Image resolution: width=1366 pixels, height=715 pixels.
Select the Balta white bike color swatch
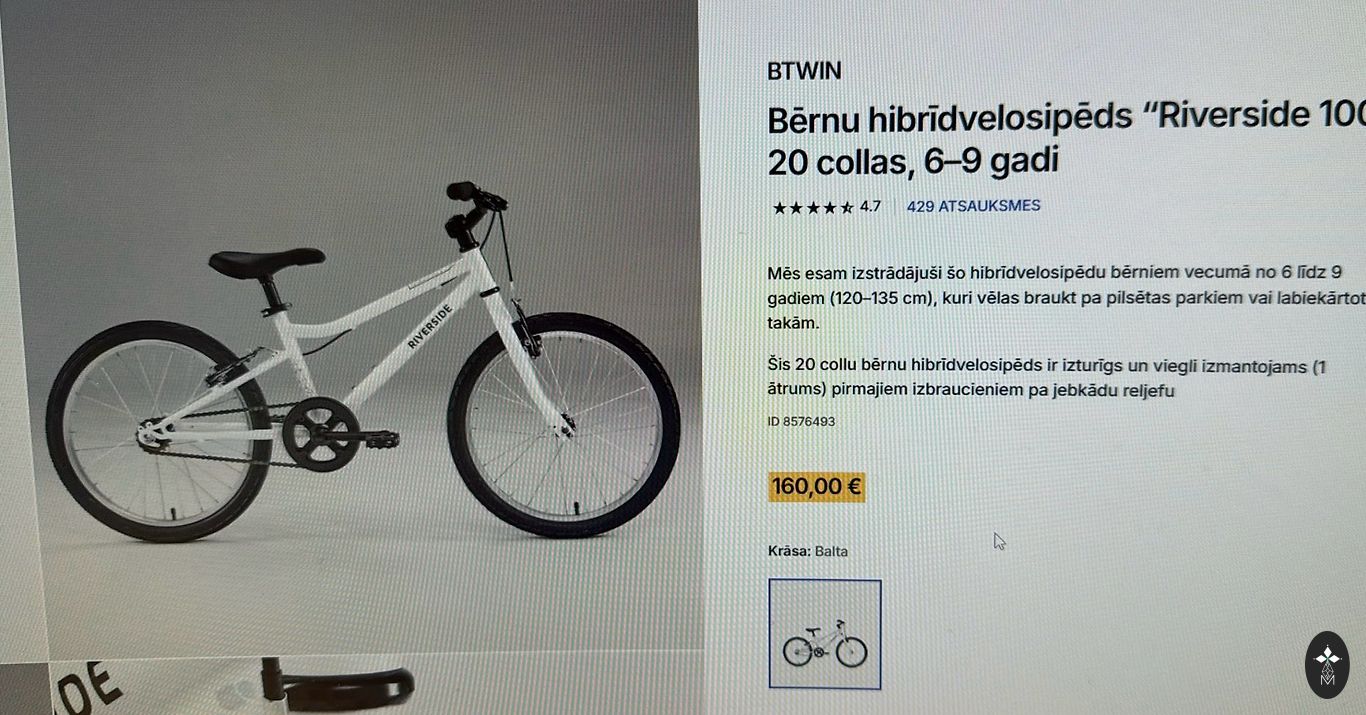pyautogui.click(x=825, y=634)
